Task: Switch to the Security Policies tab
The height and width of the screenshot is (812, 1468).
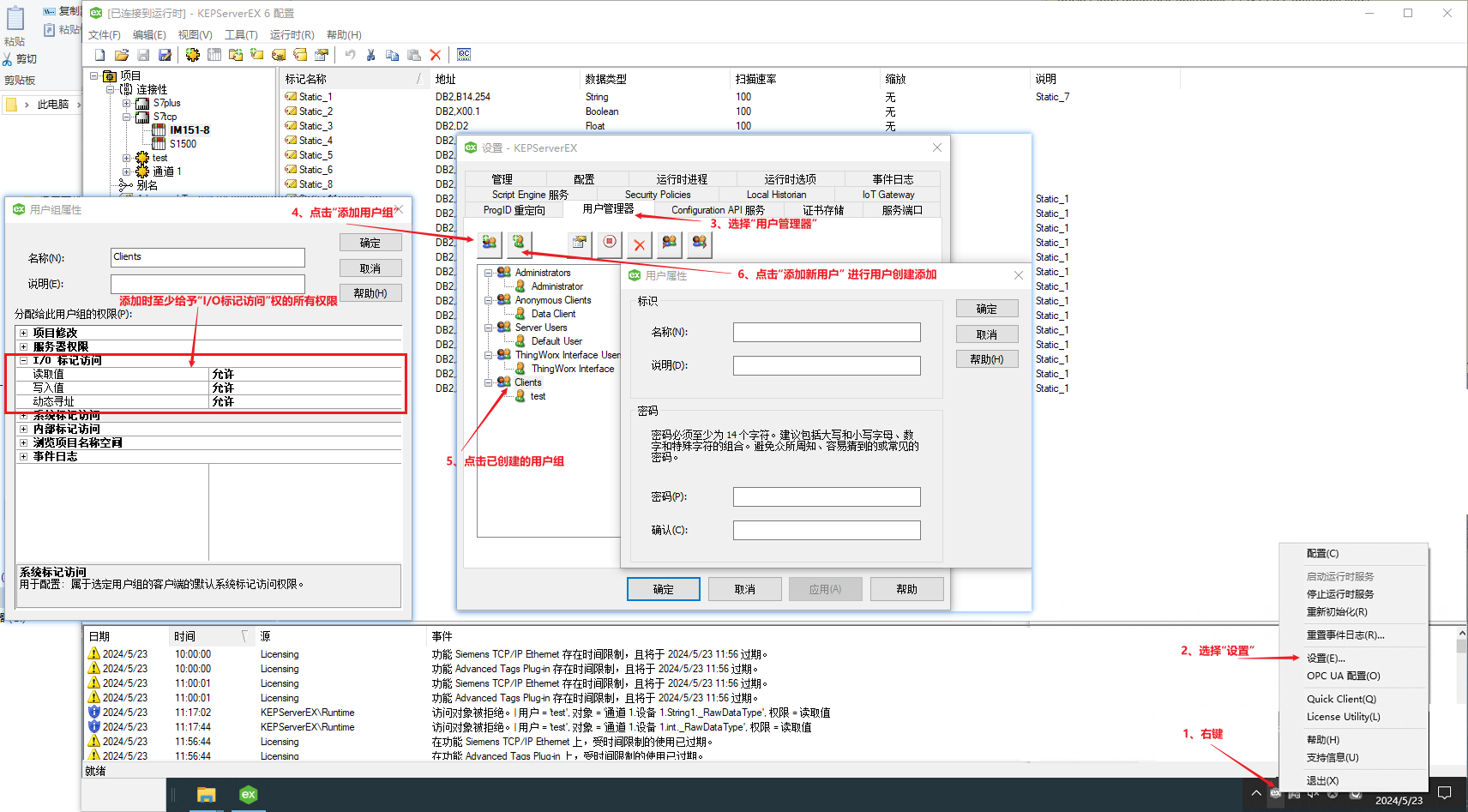Action: click(x=657, y=195)
